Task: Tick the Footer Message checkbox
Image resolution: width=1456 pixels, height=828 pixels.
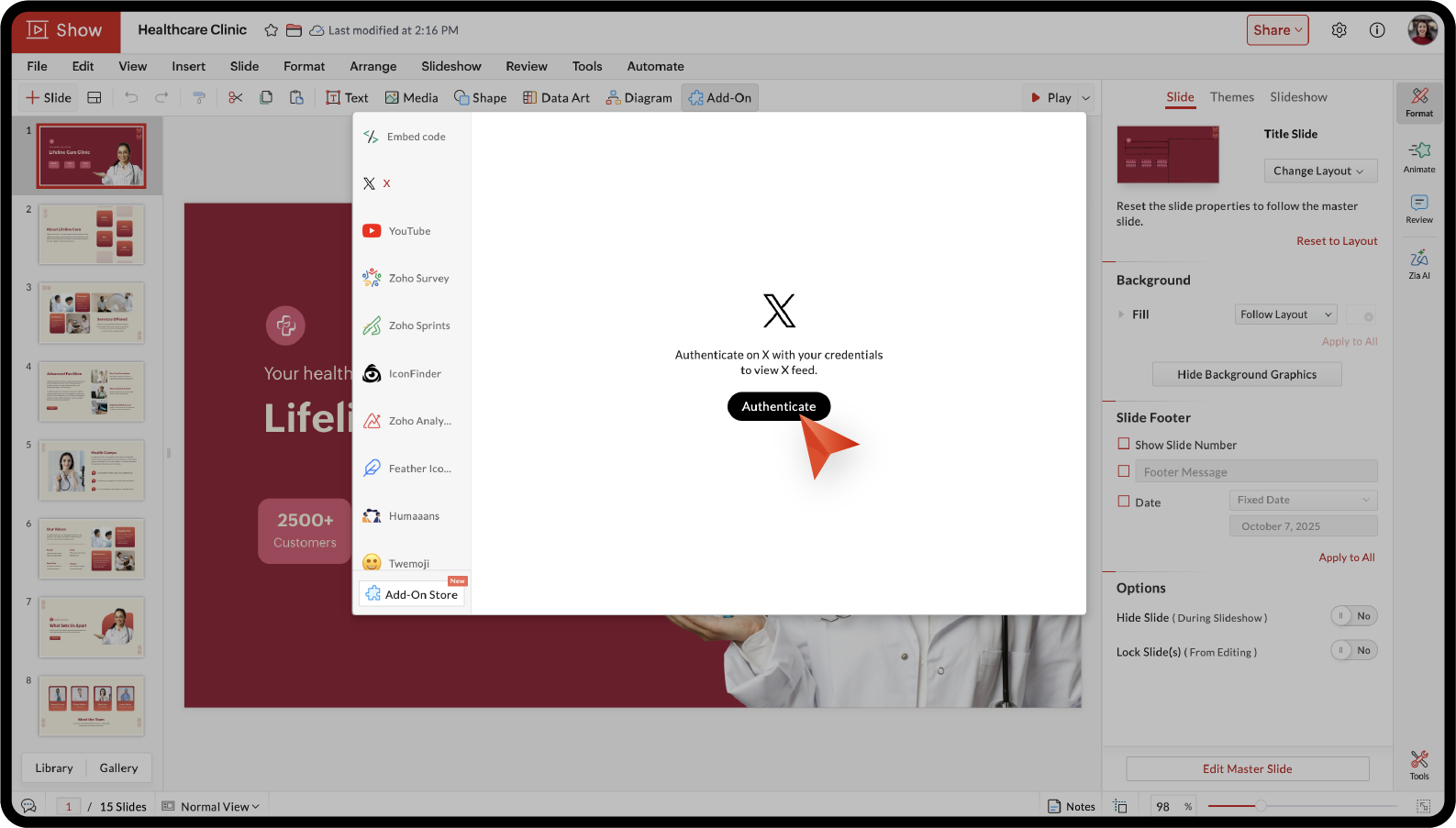Action: point(1124,471)
